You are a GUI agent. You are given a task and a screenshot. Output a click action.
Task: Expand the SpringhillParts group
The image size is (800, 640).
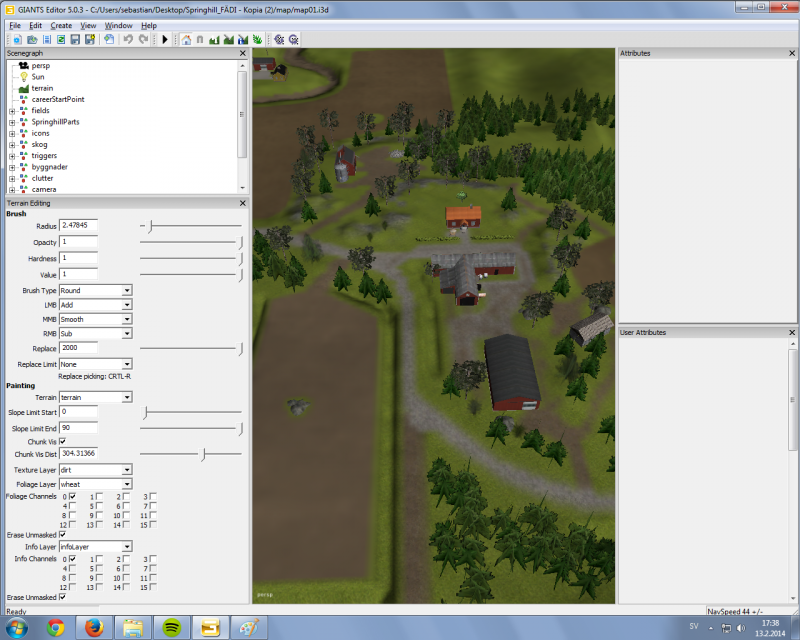click(12, 122)
